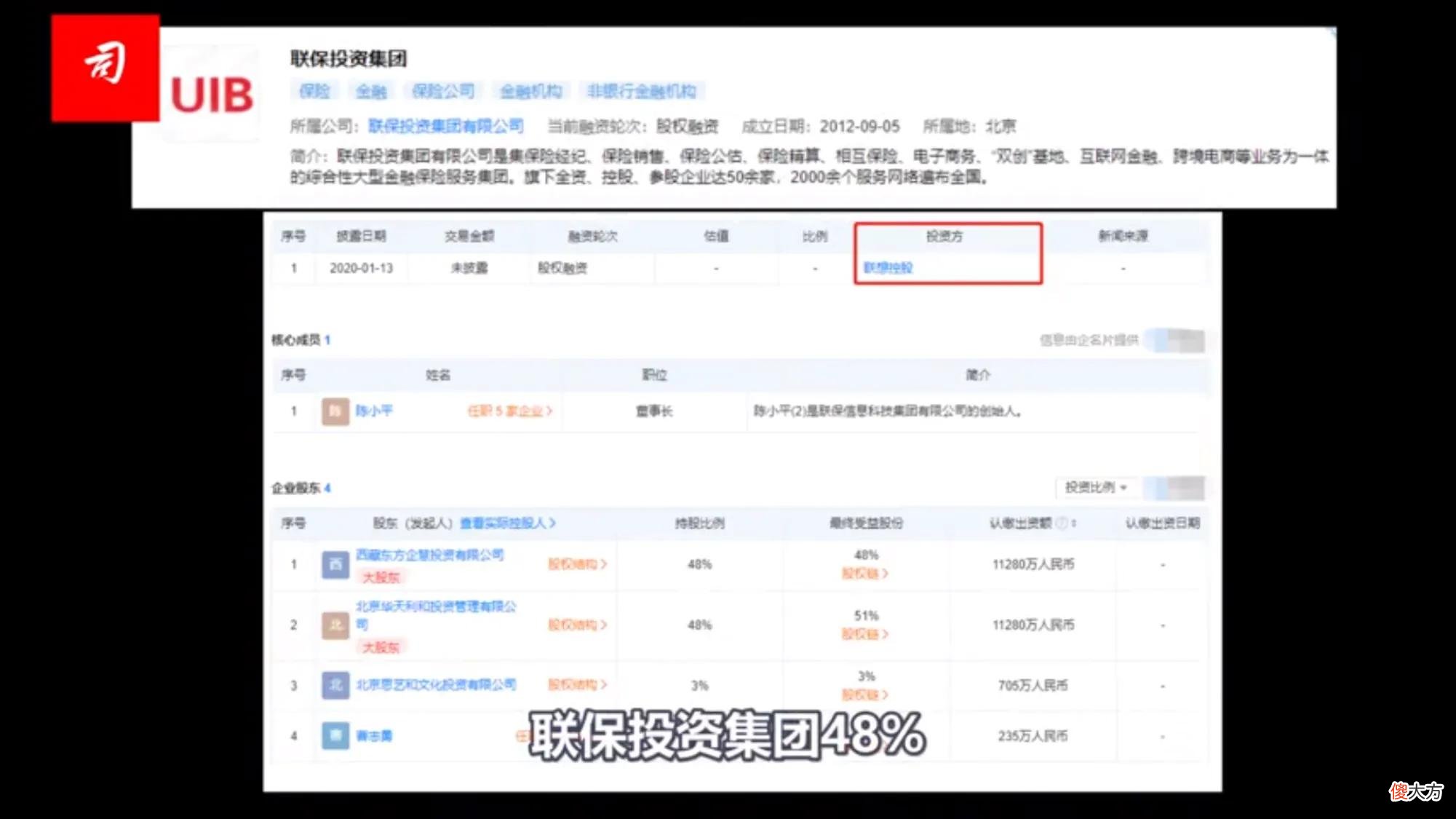Screen dimensions: 1456x819
Task: Click the 认缴出资日期 column header
Action: coord(1163,523)
